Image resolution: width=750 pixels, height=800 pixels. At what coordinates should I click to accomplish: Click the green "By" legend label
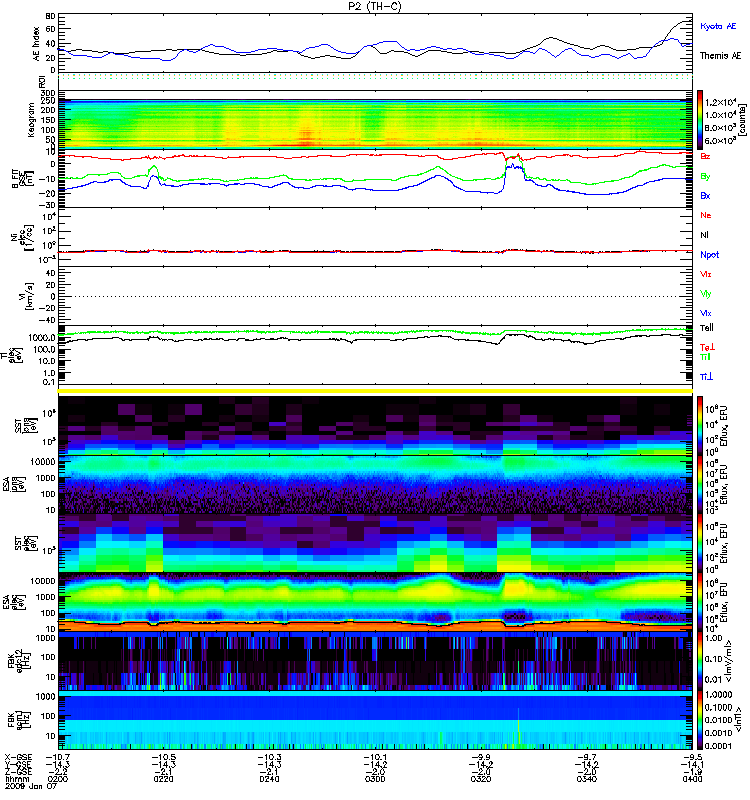coord(705,177)
